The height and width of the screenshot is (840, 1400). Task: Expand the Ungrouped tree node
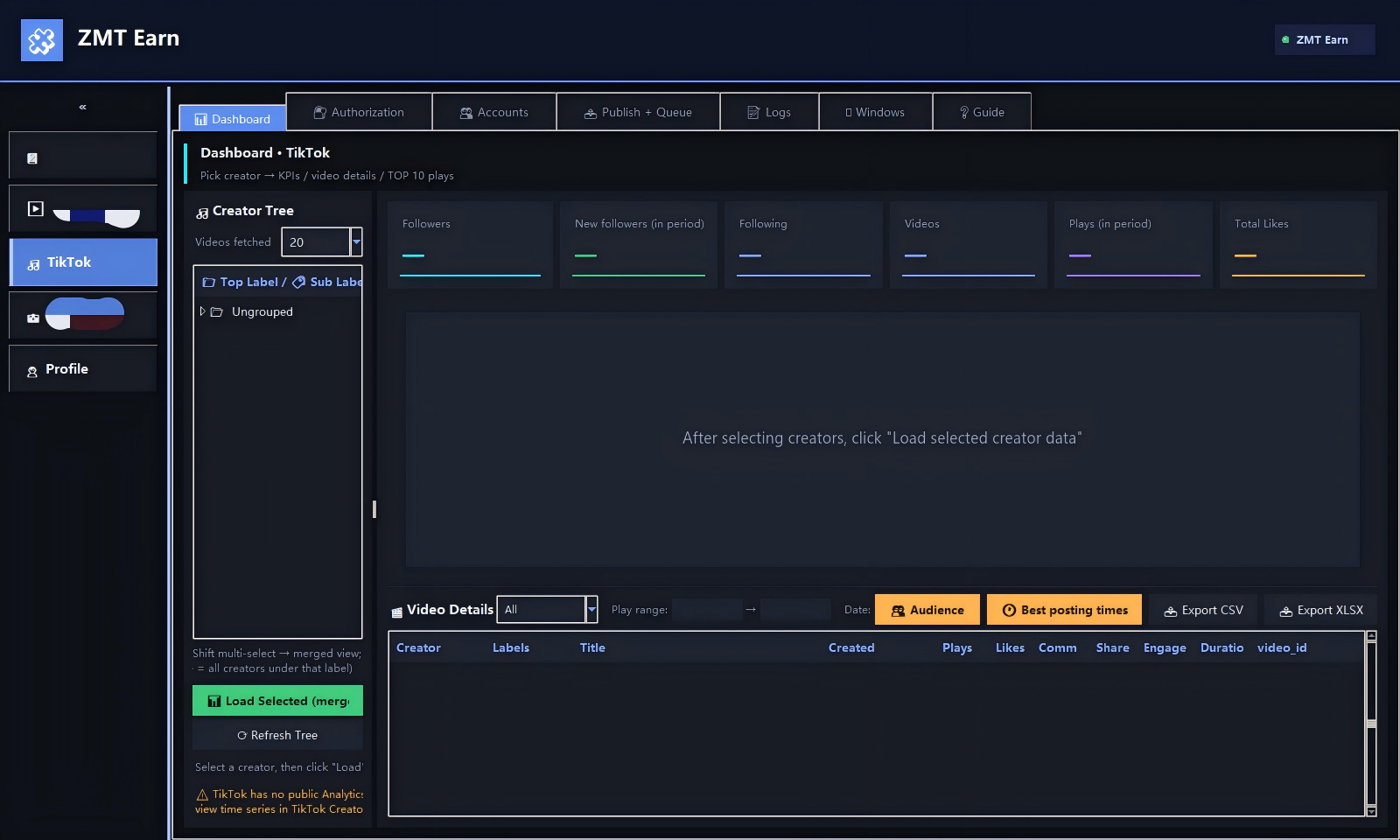pyautogui.click(x=202, y=311)
